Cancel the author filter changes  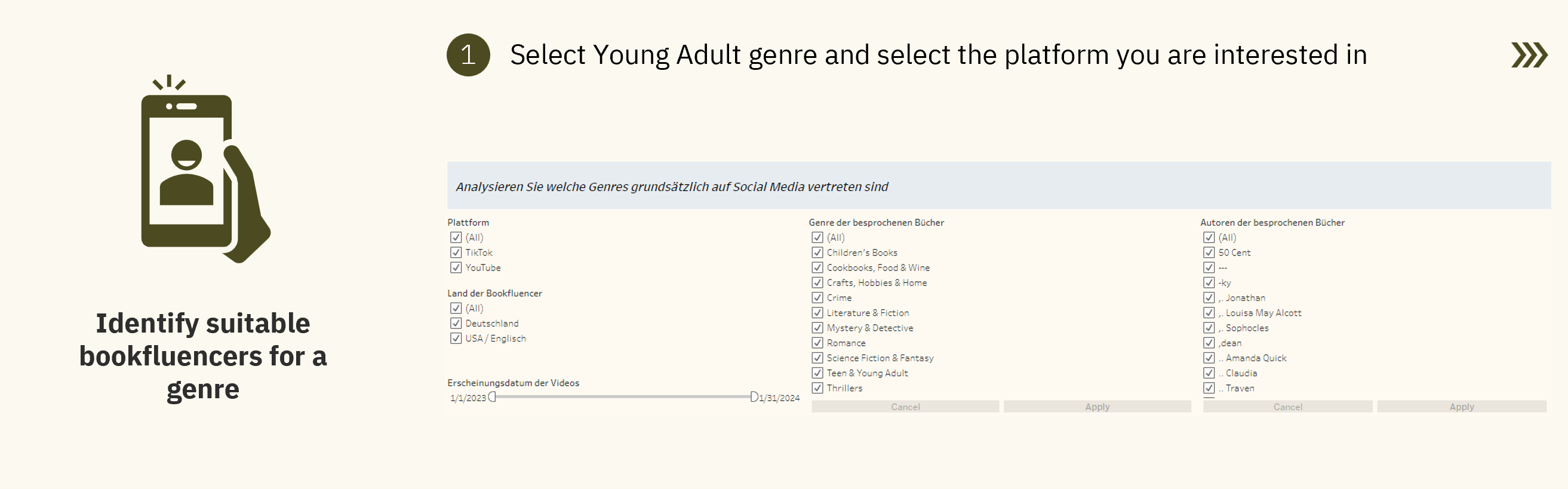coord(1287,407)
